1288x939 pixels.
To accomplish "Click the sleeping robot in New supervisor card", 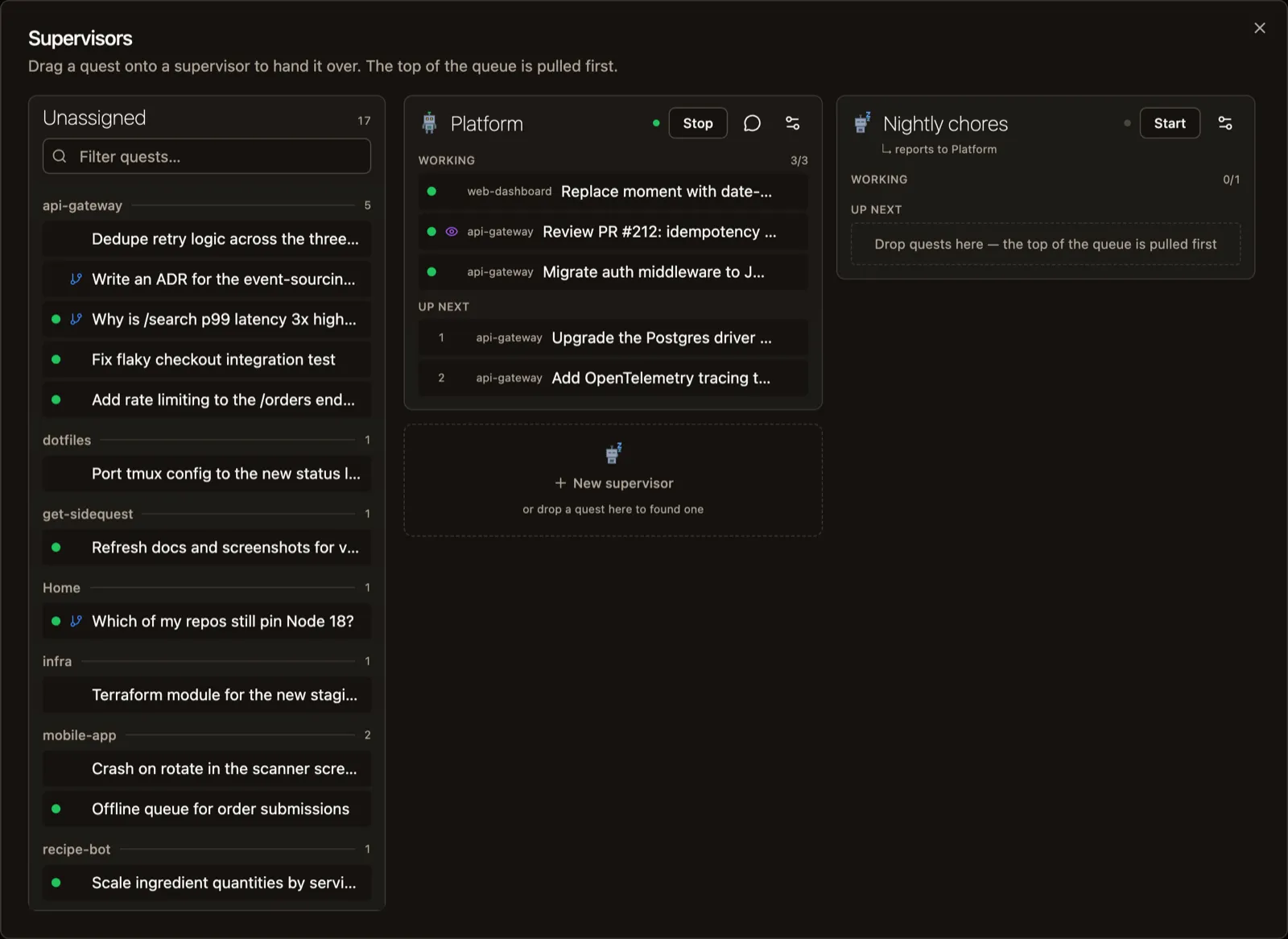I will pos(613,453).
